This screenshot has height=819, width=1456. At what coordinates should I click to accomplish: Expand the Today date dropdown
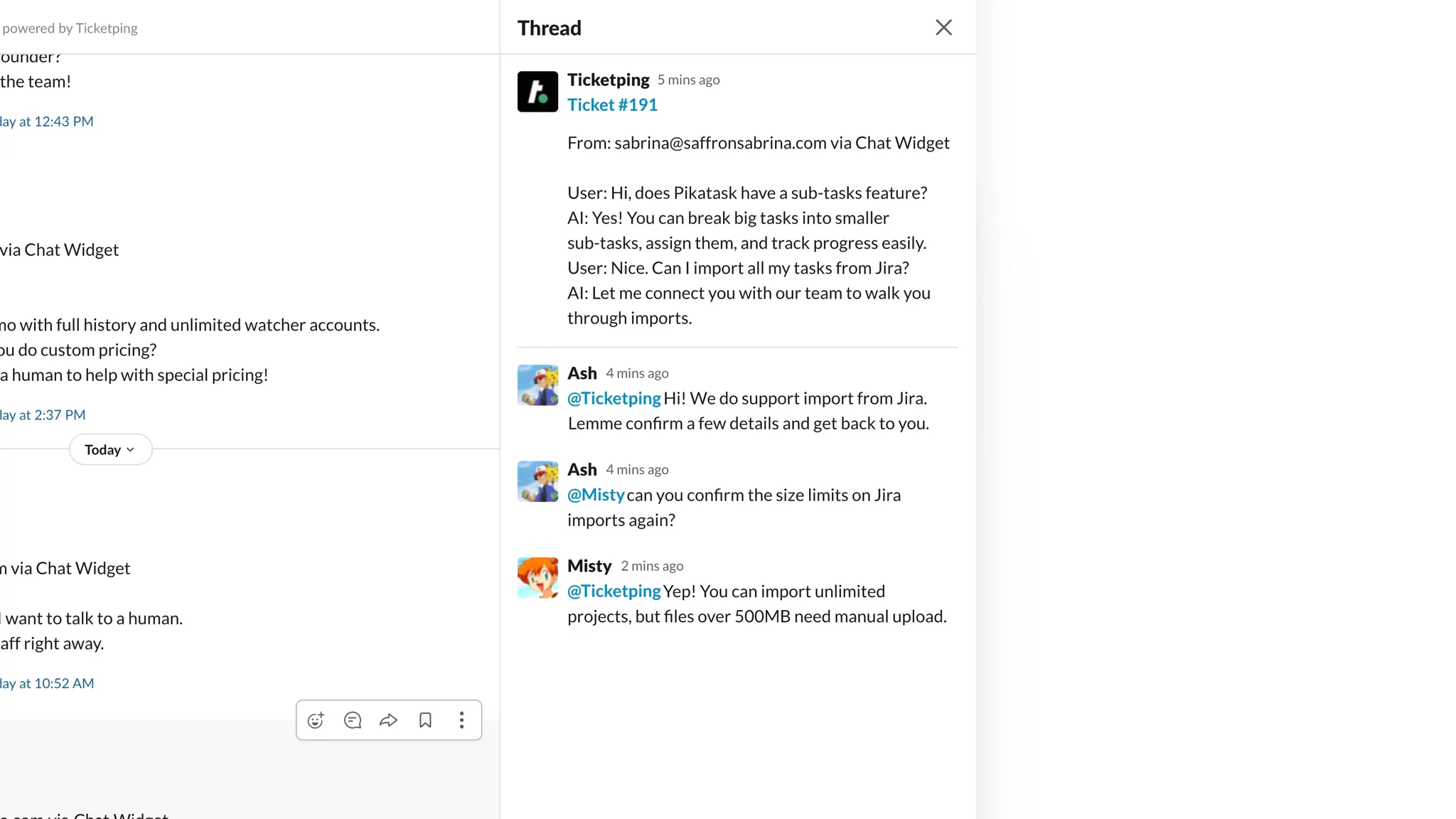pos(110,449)
